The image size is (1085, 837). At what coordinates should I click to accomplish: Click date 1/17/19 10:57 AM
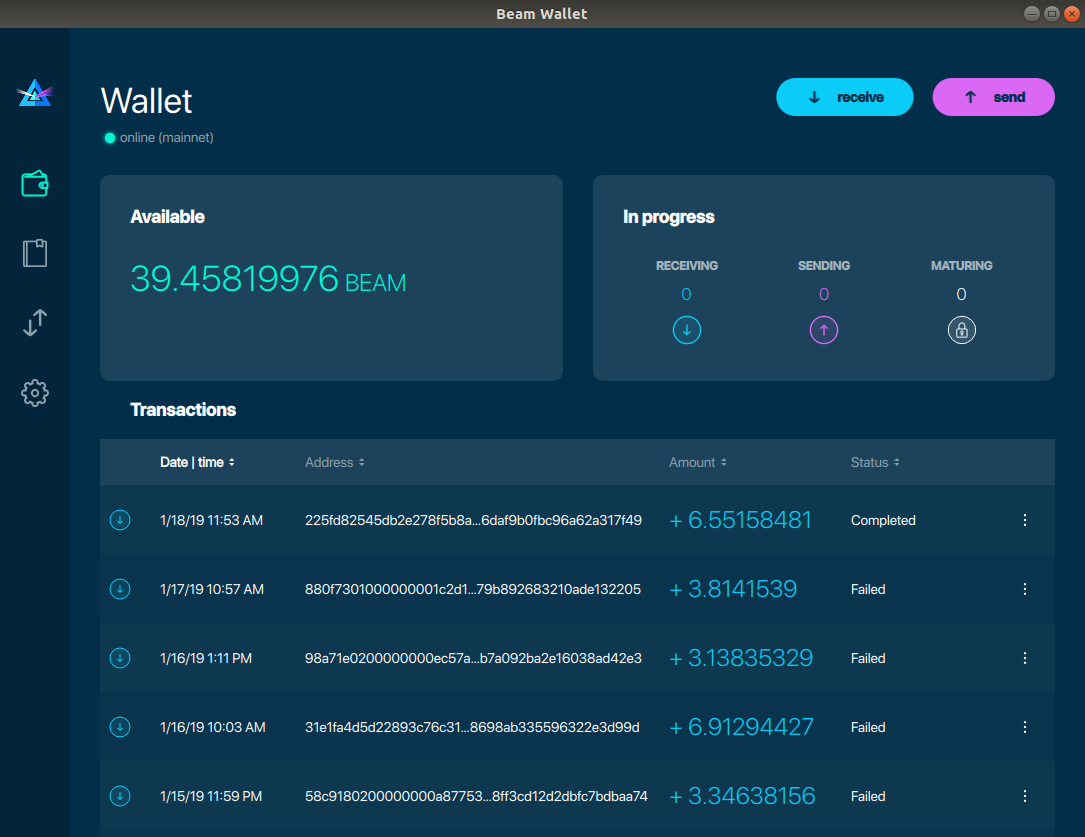pos(212,589)
